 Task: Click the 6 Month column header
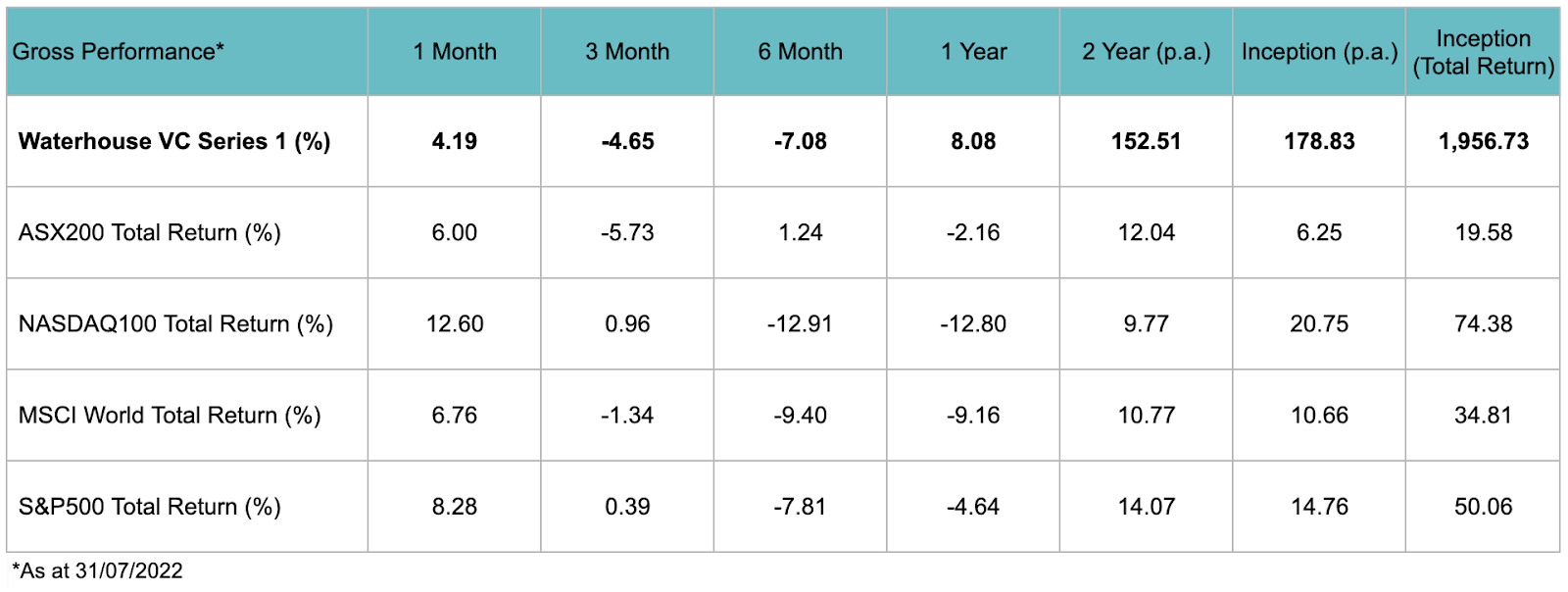(800, 52)
